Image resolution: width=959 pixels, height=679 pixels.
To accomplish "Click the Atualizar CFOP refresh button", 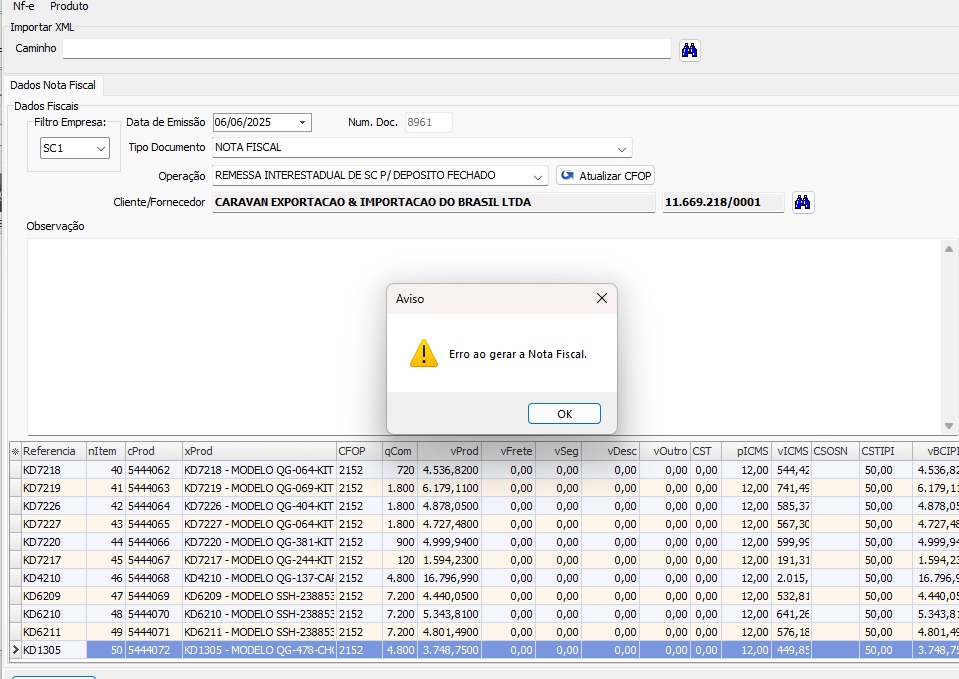I will click(x=605, y=176).
